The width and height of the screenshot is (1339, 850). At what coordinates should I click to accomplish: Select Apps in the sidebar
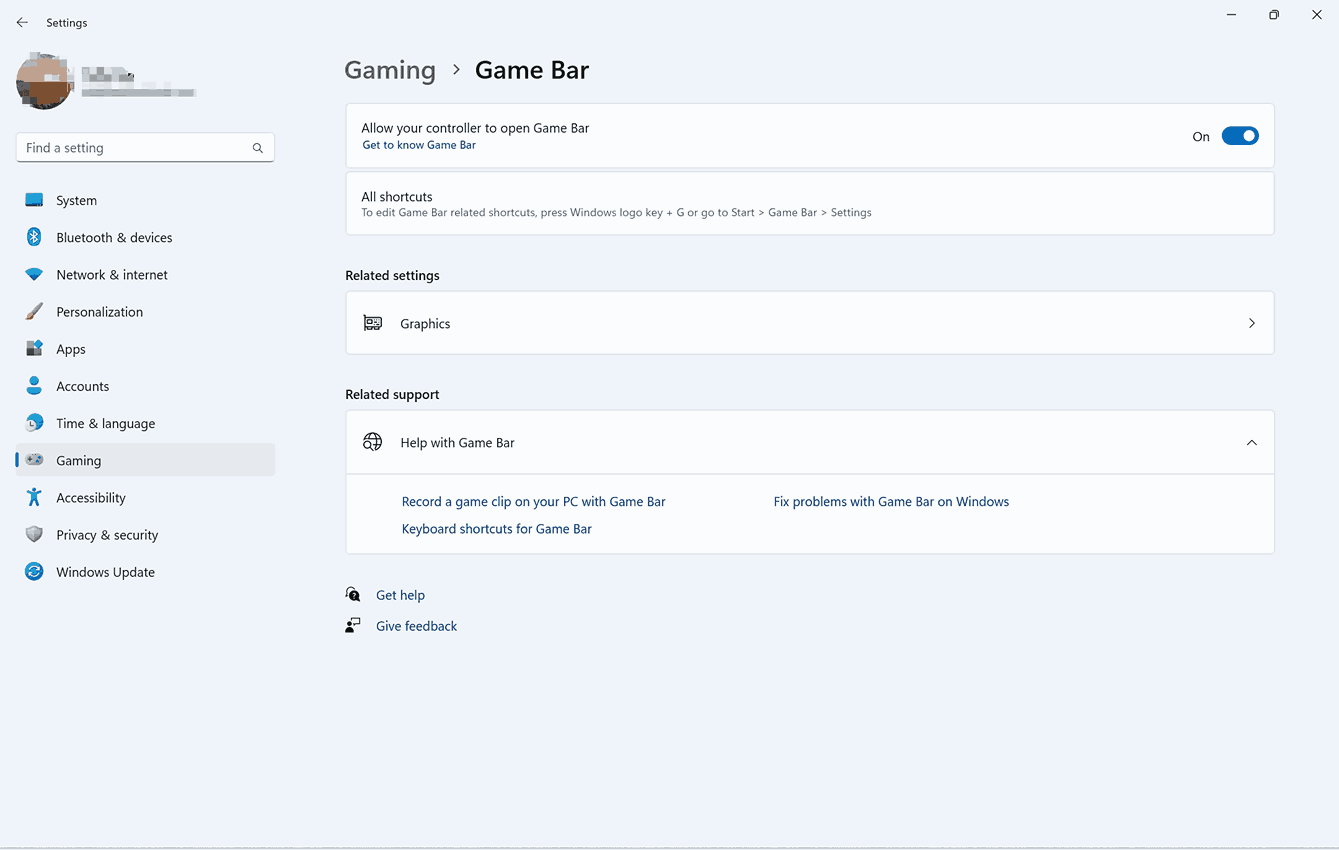145,348
